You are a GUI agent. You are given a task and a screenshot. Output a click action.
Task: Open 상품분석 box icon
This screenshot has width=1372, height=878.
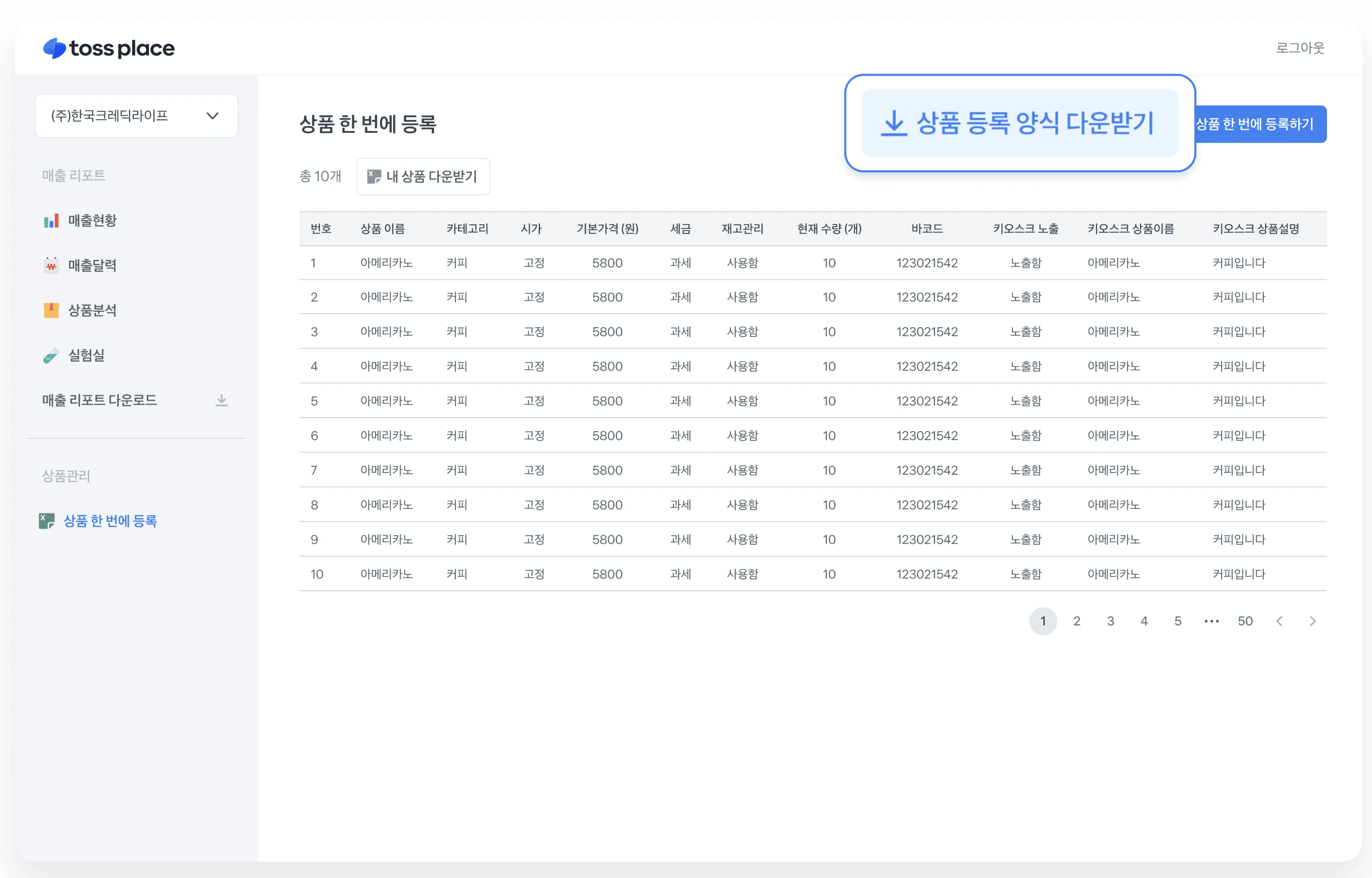51,310
